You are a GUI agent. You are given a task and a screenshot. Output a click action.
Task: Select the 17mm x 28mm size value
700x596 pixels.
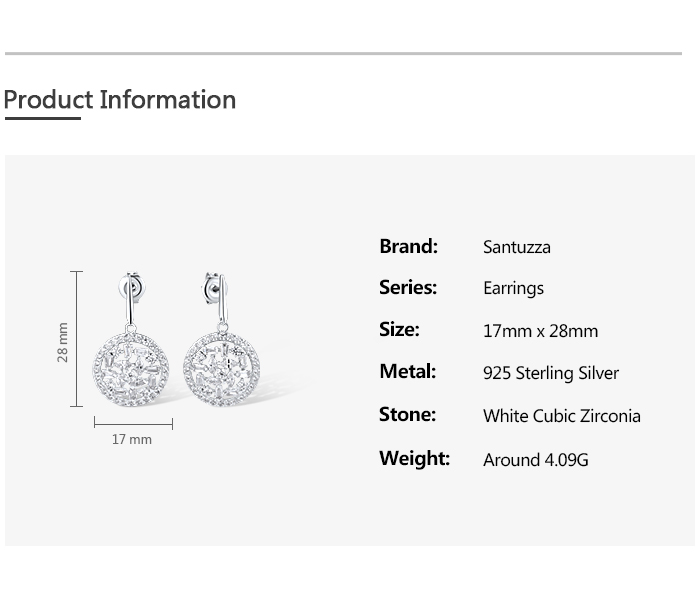pyautogui.click(x=540, y=331)
